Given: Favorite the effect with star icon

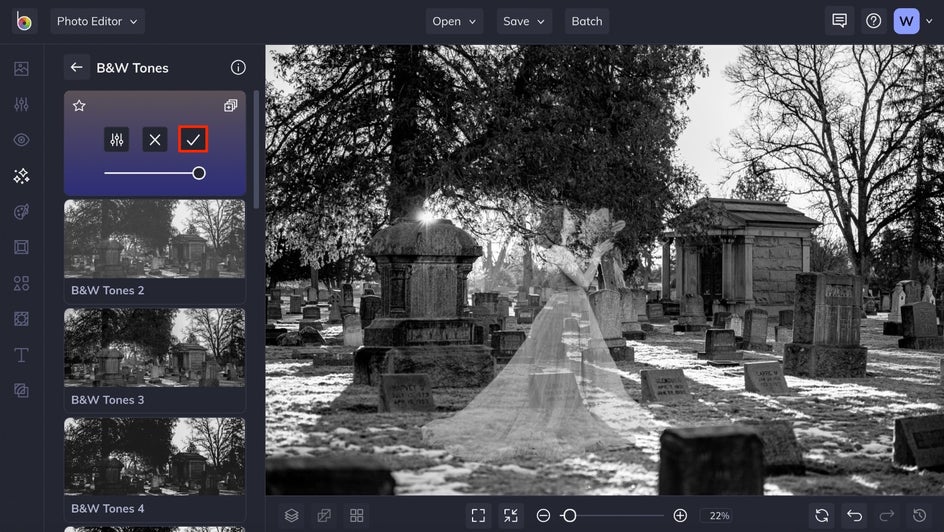Looking at the screenshot, I should 79,106.
